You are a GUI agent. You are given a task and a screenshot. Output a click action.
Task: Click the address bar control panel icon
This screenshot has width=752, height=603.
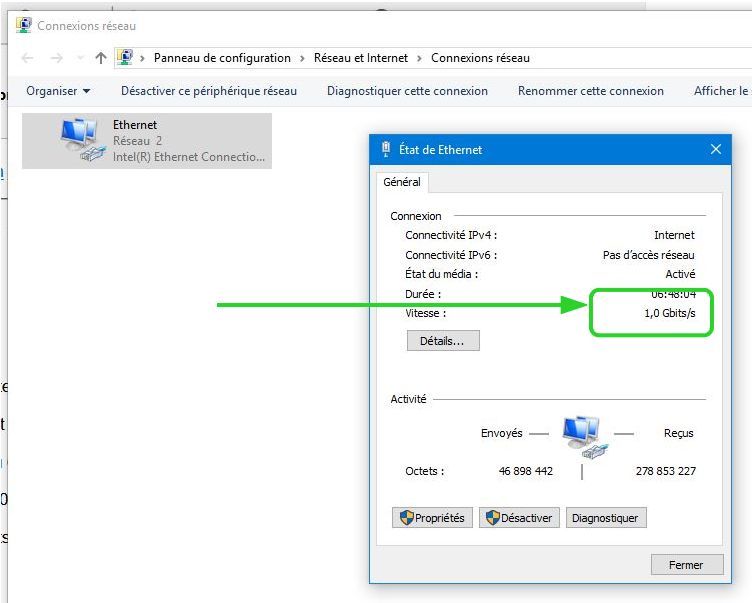125,58
